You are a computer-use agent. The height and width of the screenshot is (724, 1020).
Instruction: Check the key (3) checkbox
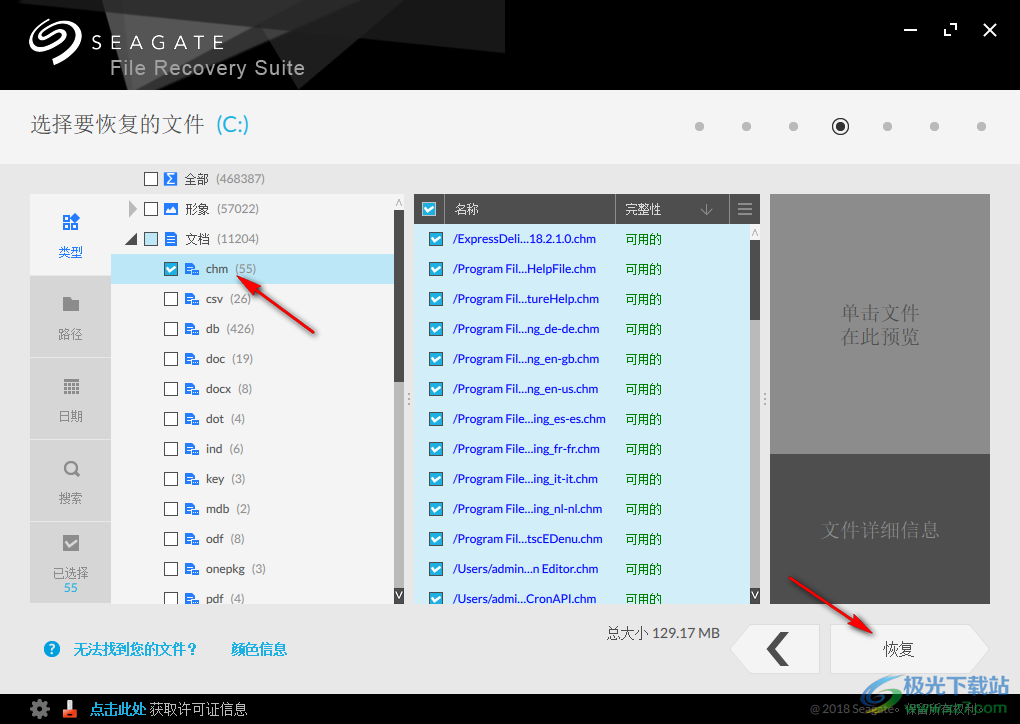point(171,479)
